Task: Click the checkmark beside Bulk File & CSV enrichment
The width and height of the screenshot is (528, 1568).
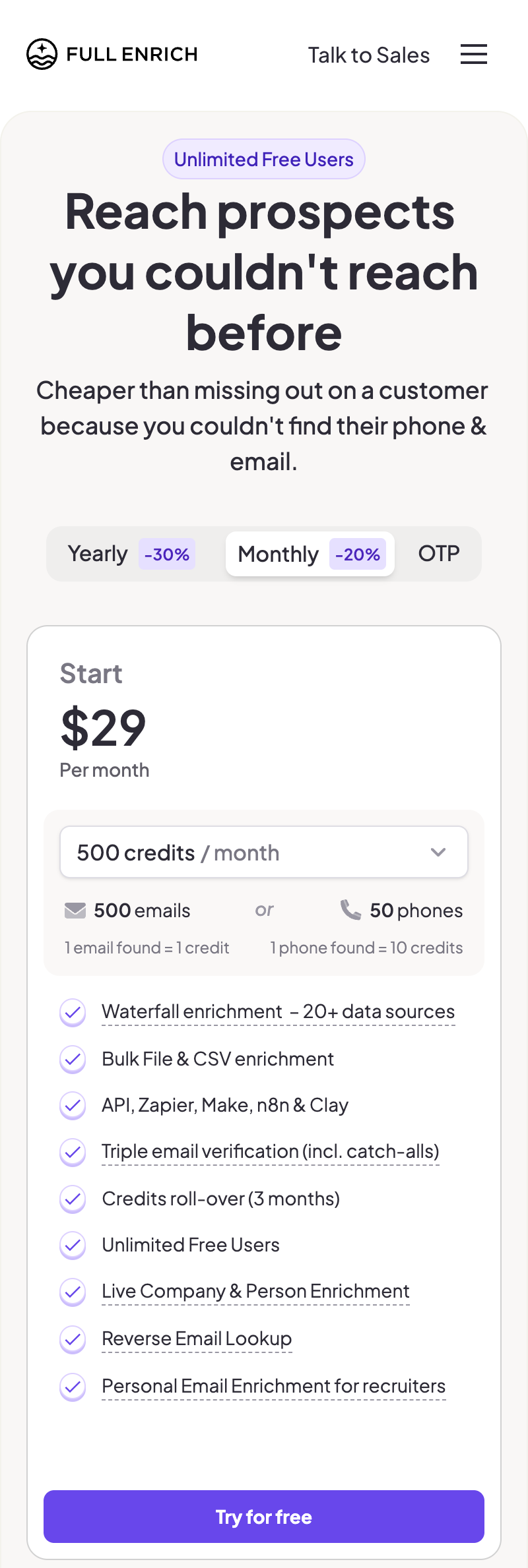Action: pyautogui.click(x=73, y=1060)
